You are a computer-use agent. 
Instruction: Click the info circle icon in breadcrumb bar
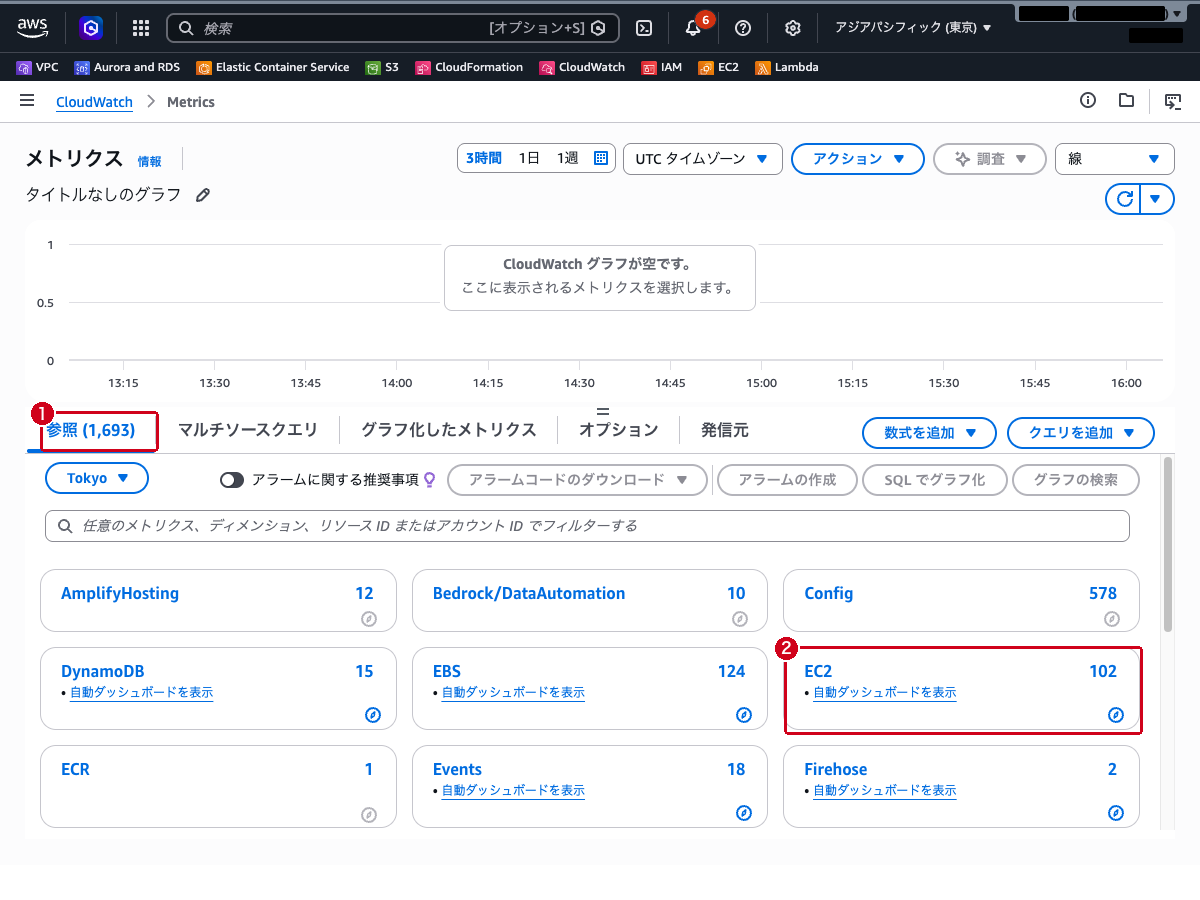click(x=1088, y=100)
